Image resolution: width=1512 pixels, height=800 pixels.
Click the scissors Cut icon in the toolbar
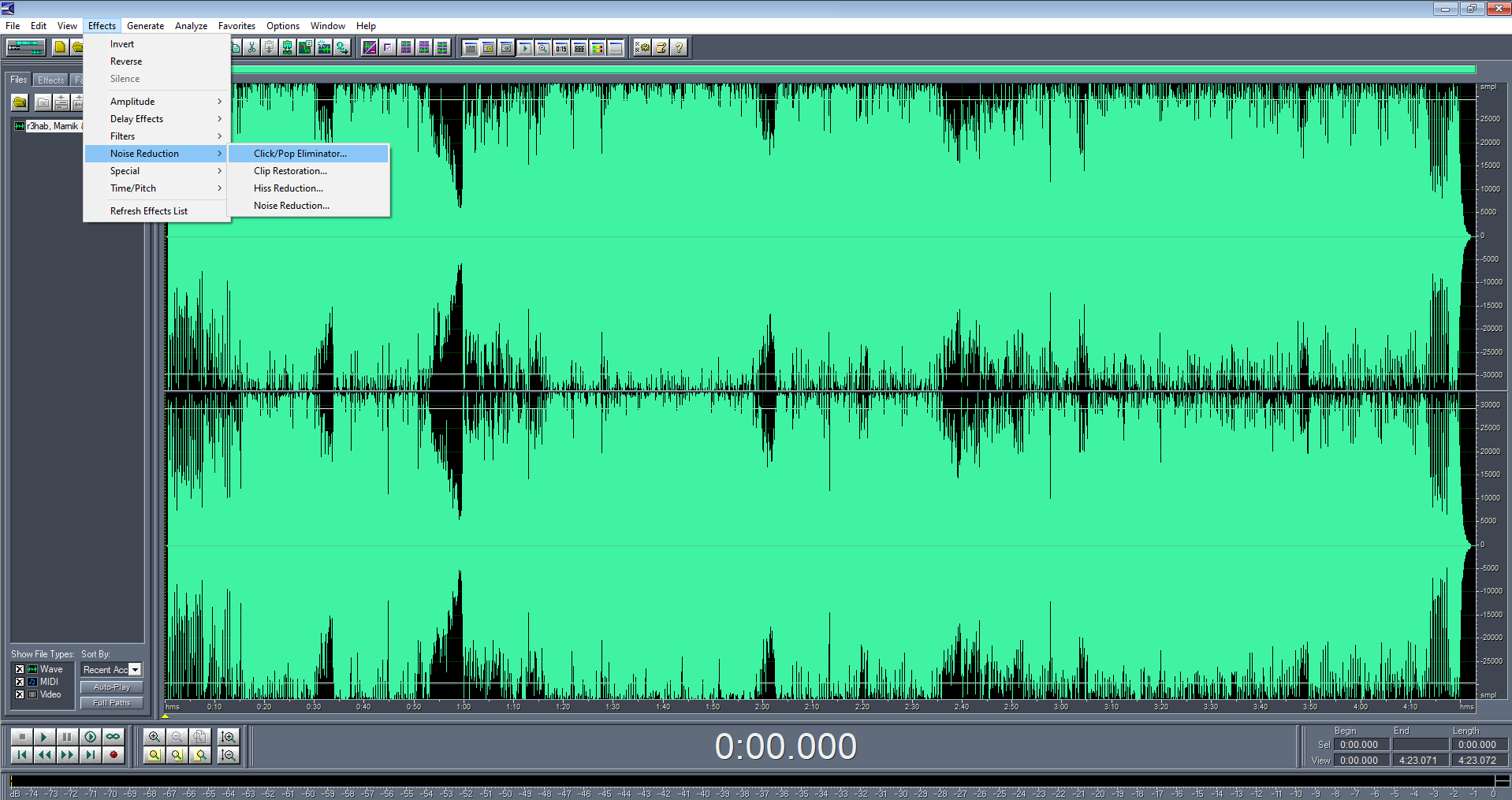click(x=251, y=47)
